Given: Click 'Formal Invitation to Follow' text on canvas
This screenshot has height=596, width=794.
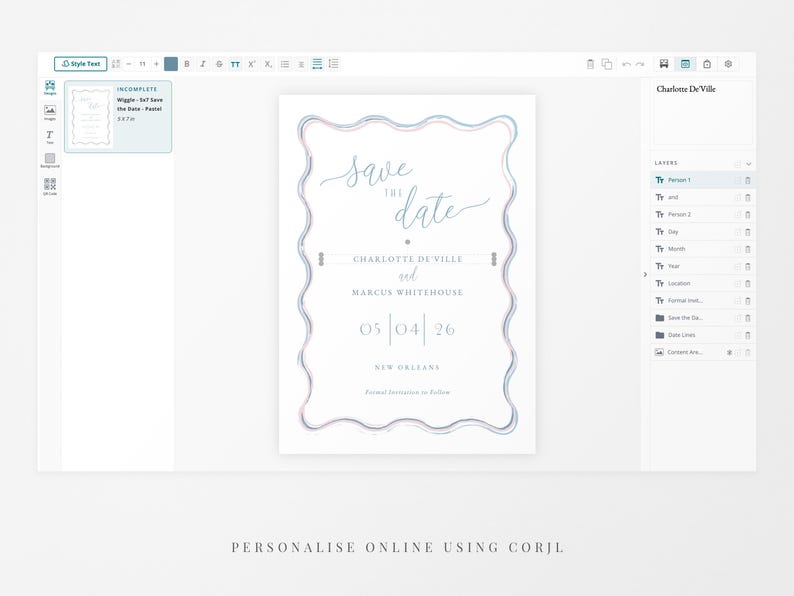Looking at the screenshot, I should pyautogui.click(x=408, y=392).
